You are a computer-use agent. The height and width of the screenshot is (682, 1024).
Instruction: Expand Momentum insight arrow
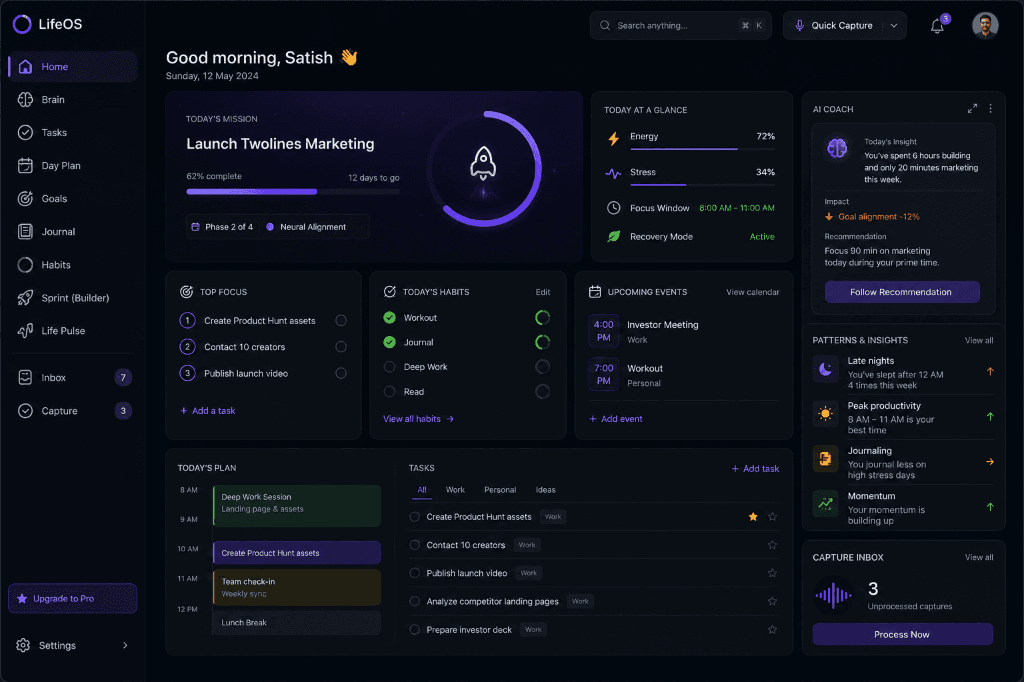(990, 506)
